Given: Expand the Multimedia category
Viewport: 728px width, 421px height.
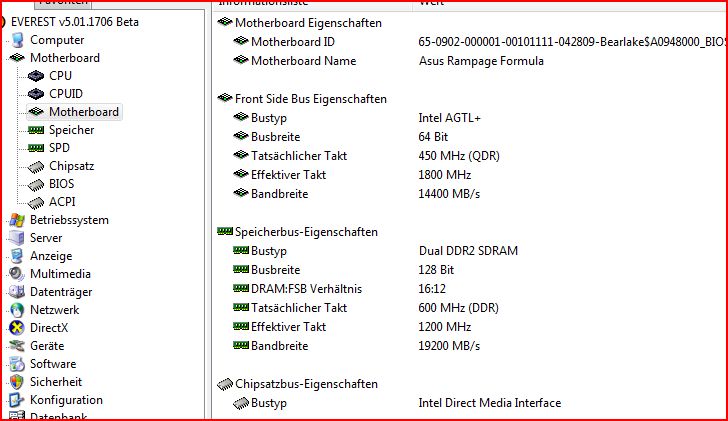Looking at the screenshot, I should pos(60,274).
